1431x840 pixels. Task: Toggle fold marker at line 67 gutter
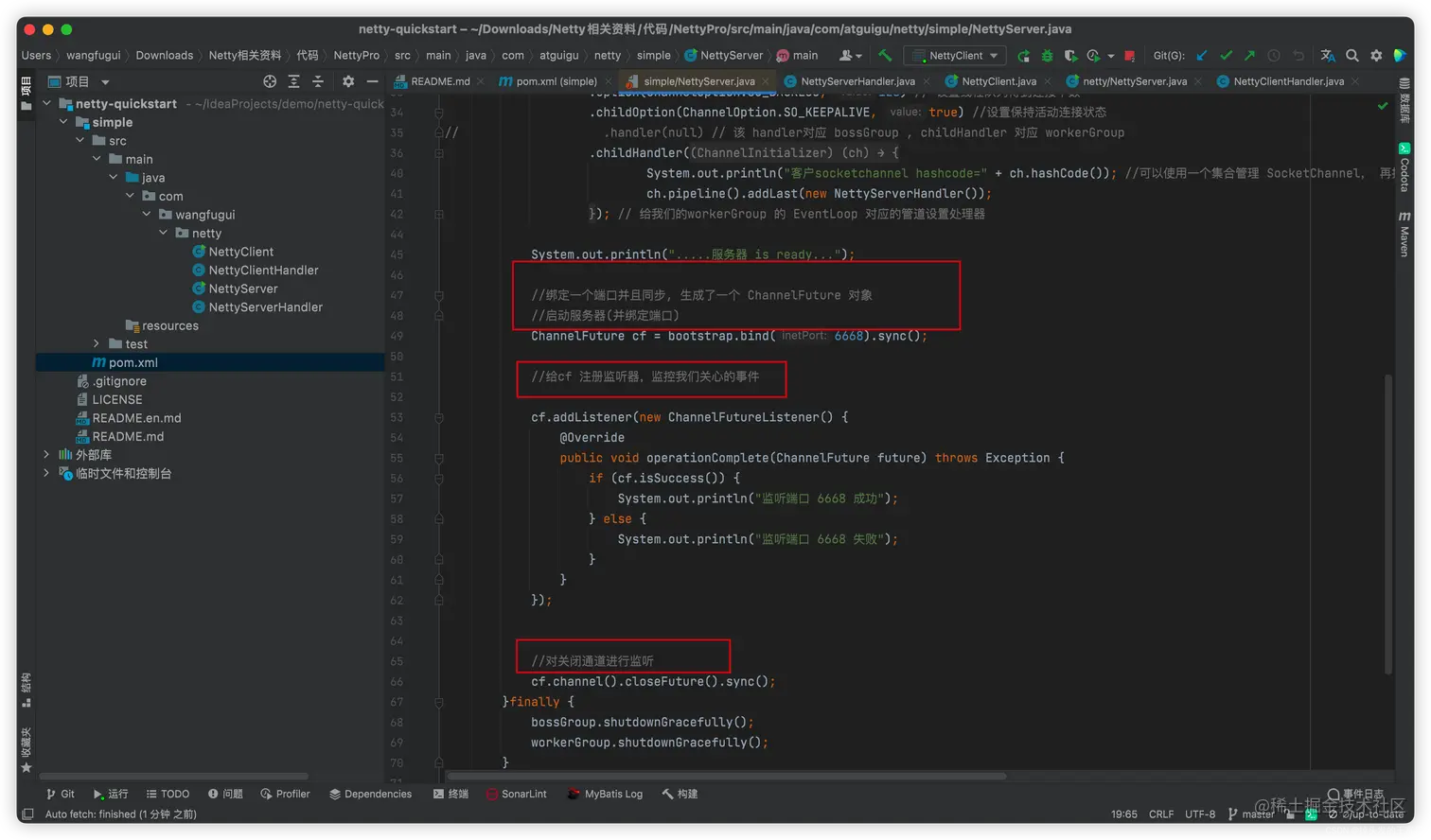tap(439, 702)
